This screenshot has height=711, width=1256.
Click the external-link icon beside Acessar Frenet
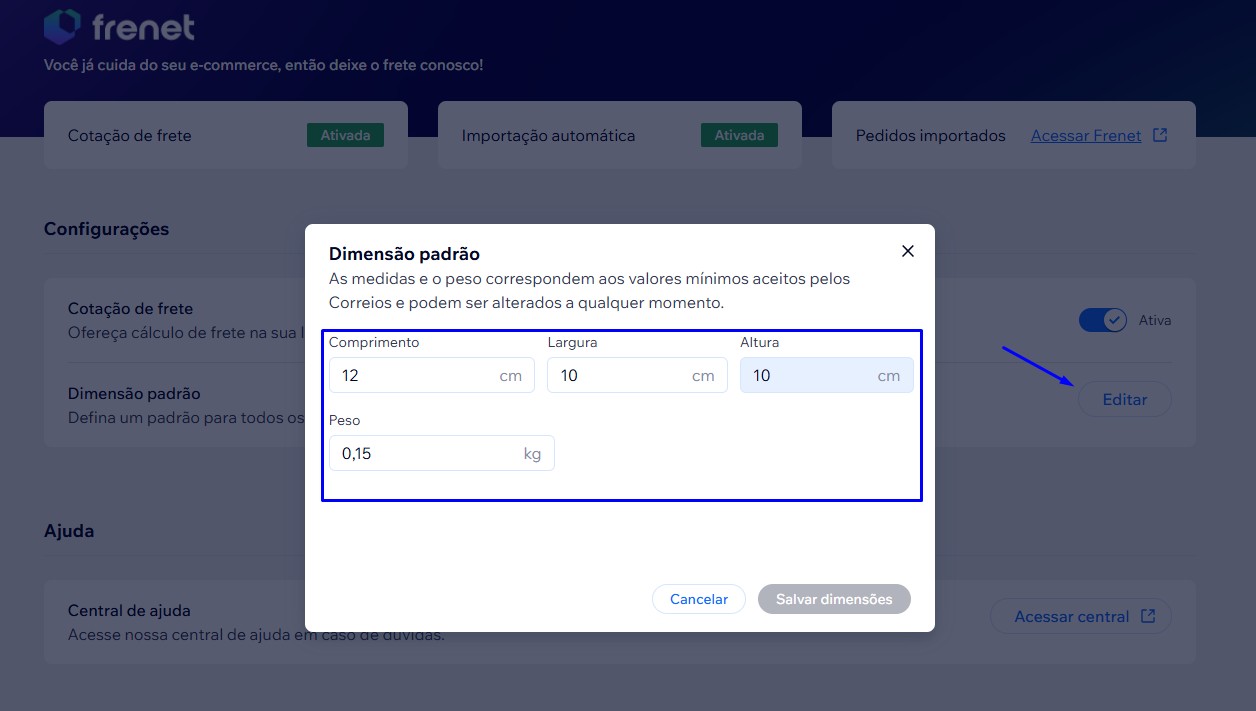pos(1159,135)
